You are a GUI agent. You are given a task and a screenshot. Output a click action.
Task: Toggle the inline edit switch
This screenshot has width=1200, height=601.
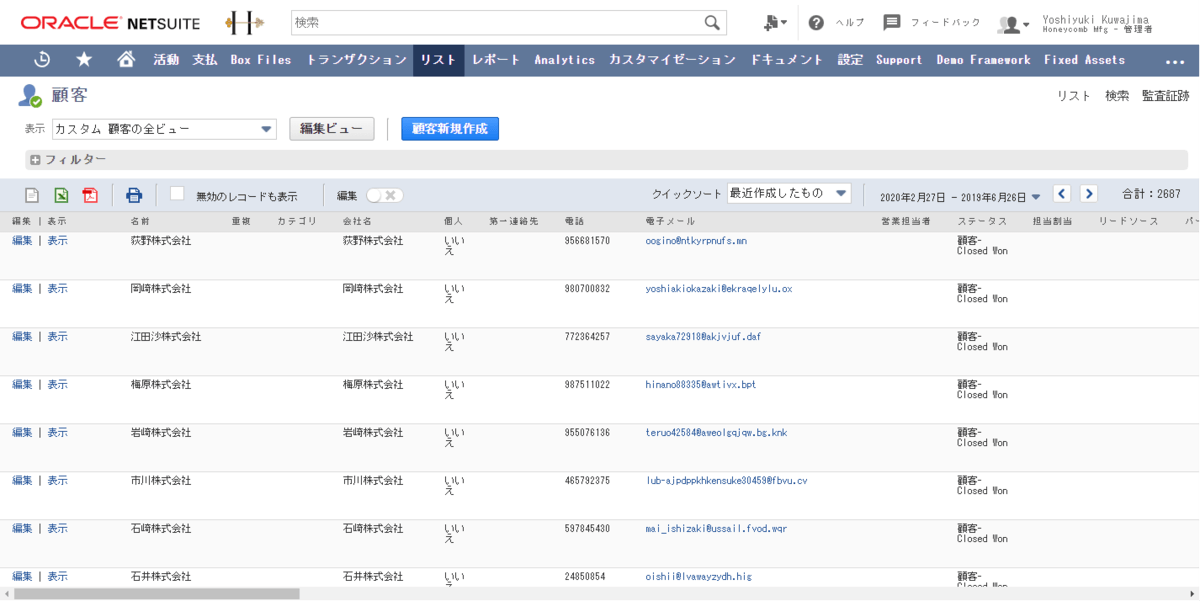(384, 195)
